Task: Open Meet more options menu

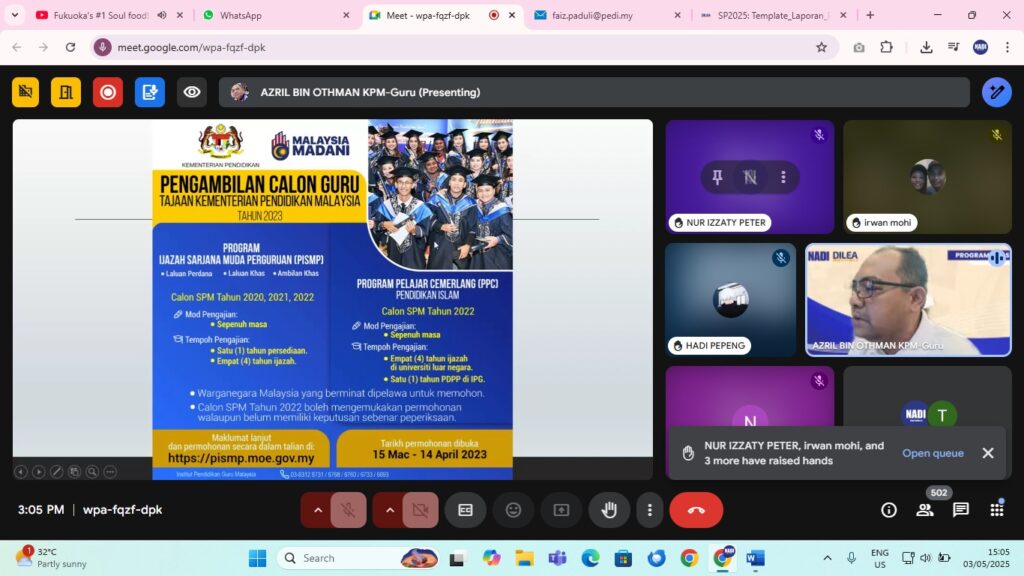Action: 649,510
